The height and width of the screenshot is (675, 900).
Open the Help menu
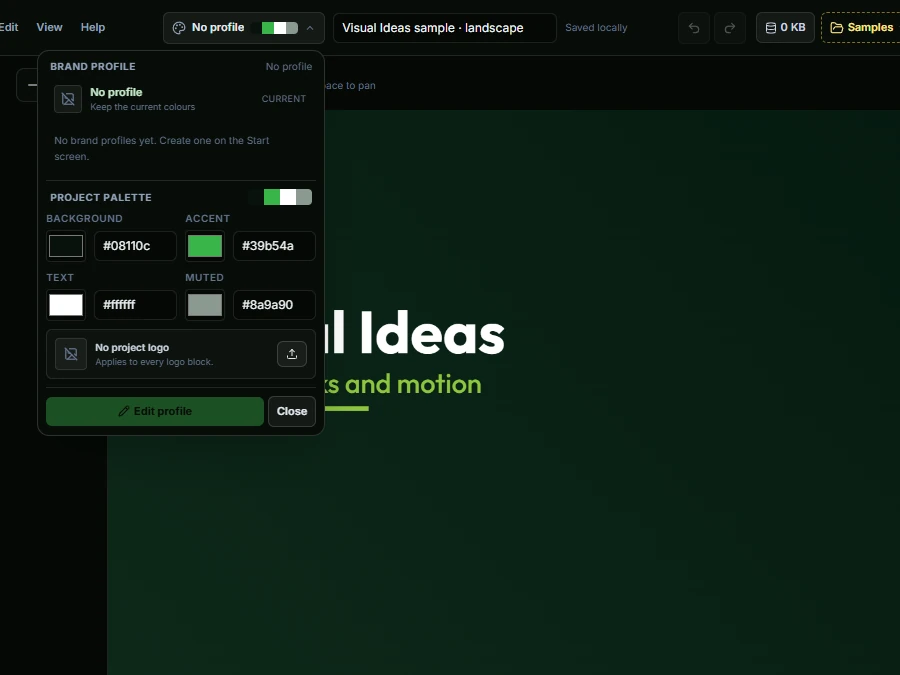[92, 27]
